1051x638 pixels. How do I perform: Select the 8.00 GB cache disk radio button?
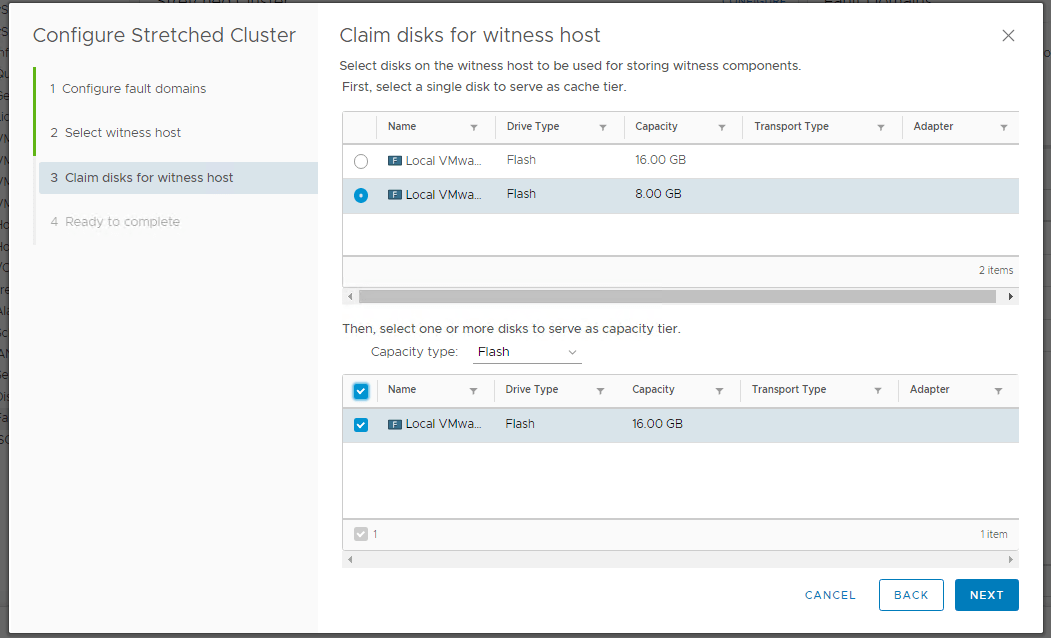[361, 196]
